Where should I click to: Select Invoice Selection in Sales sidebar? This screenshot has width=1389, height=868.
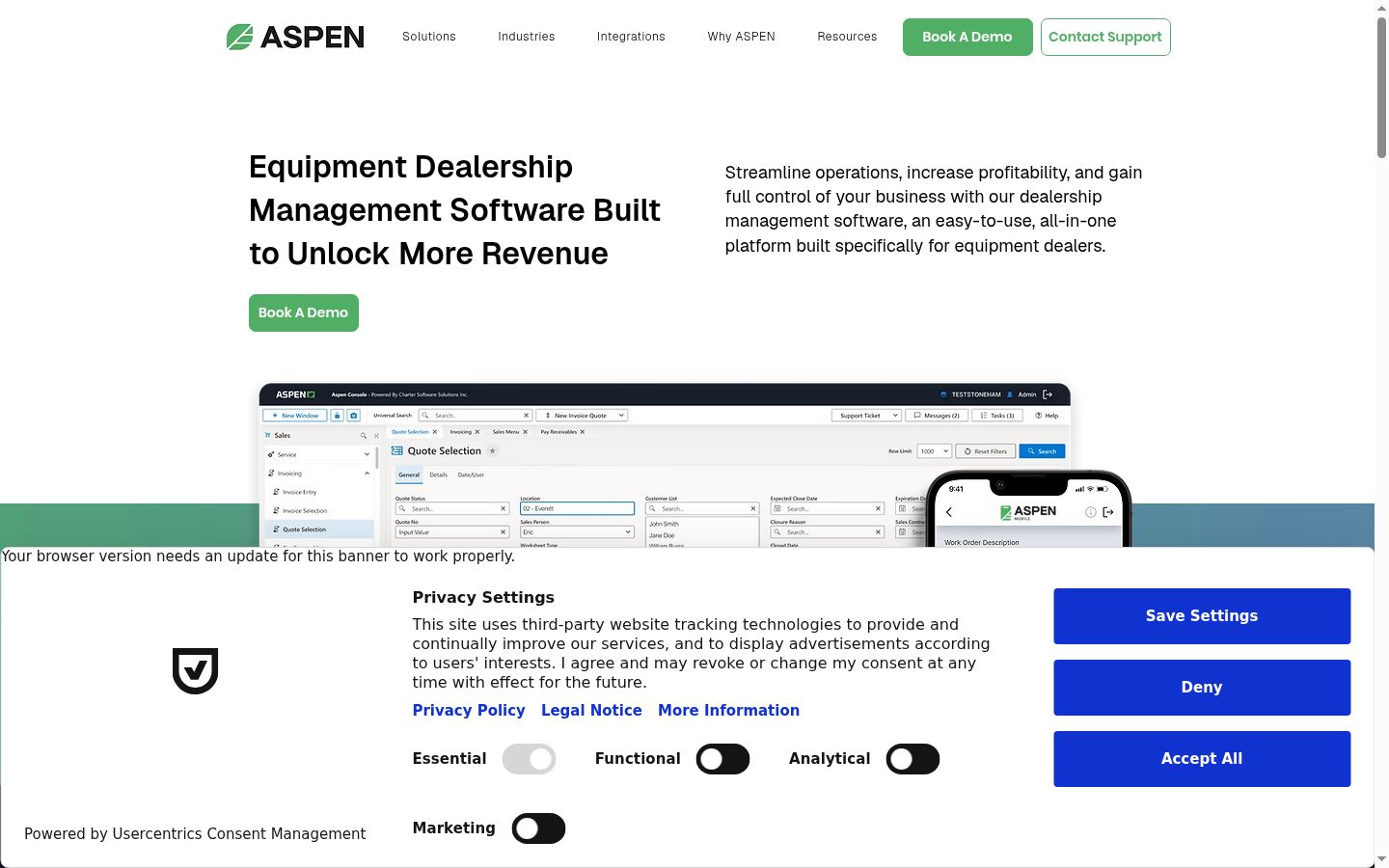[305, 510]
